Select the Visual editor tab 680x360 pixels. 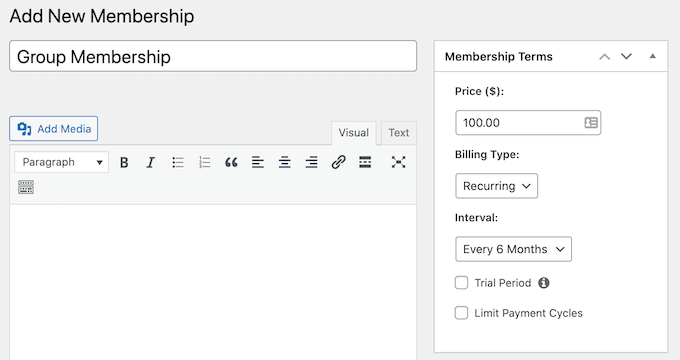click(x=354, y=133)
